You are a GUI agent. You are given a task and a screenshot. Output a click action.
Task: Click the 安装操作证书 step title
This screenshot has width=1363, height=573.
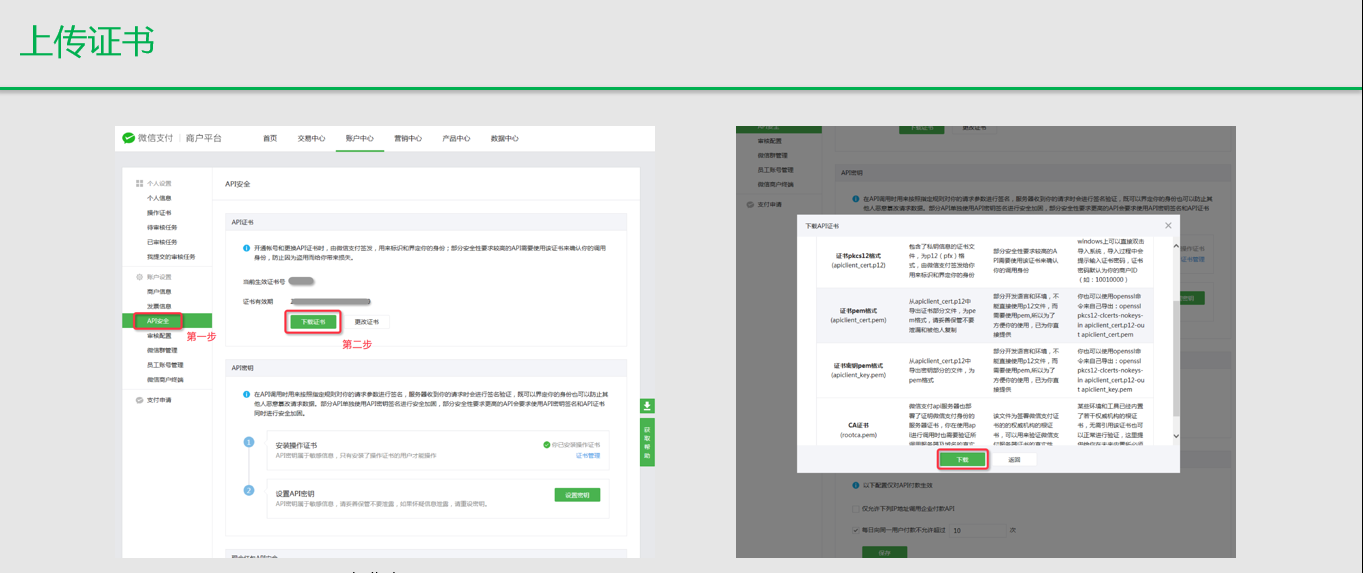click(x=296, y=444)
